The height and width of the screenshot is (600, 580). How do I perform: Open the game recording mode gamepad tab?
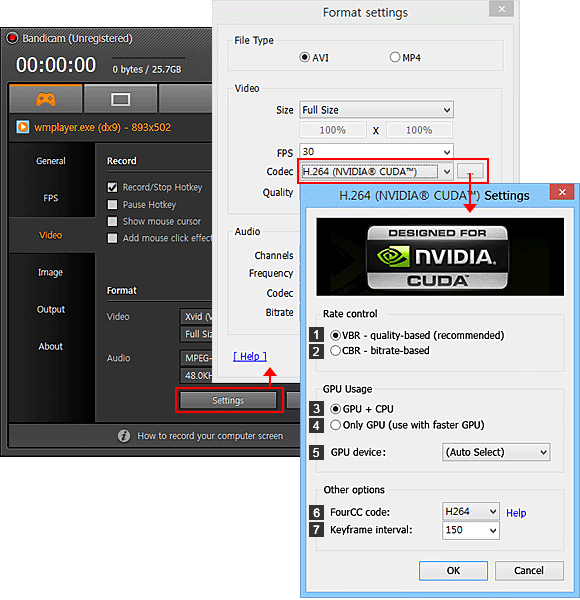click(46, 99)
